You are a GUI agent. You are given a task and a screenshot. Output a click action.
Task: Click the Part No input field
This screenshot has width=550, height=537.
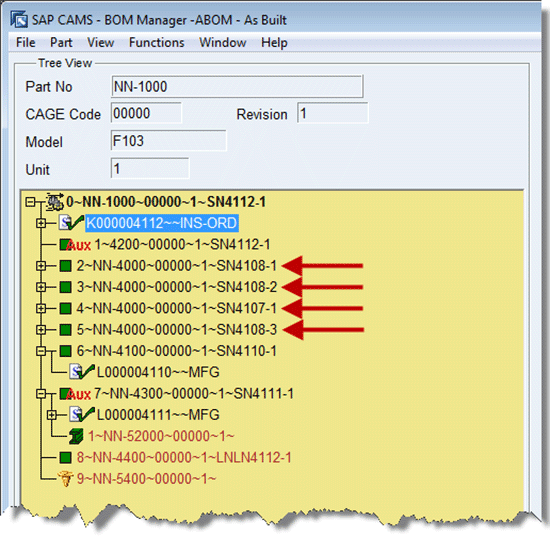(237, 86)
